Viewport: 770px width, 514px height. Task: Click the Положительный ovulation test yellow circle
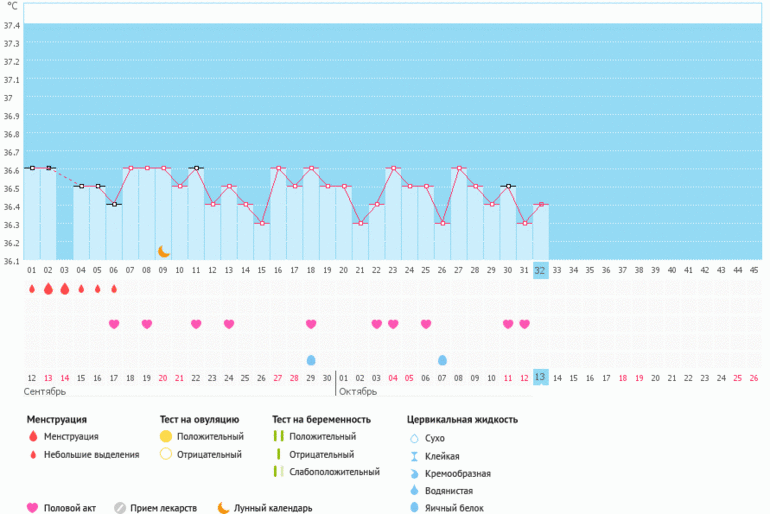tap(166, 437)
